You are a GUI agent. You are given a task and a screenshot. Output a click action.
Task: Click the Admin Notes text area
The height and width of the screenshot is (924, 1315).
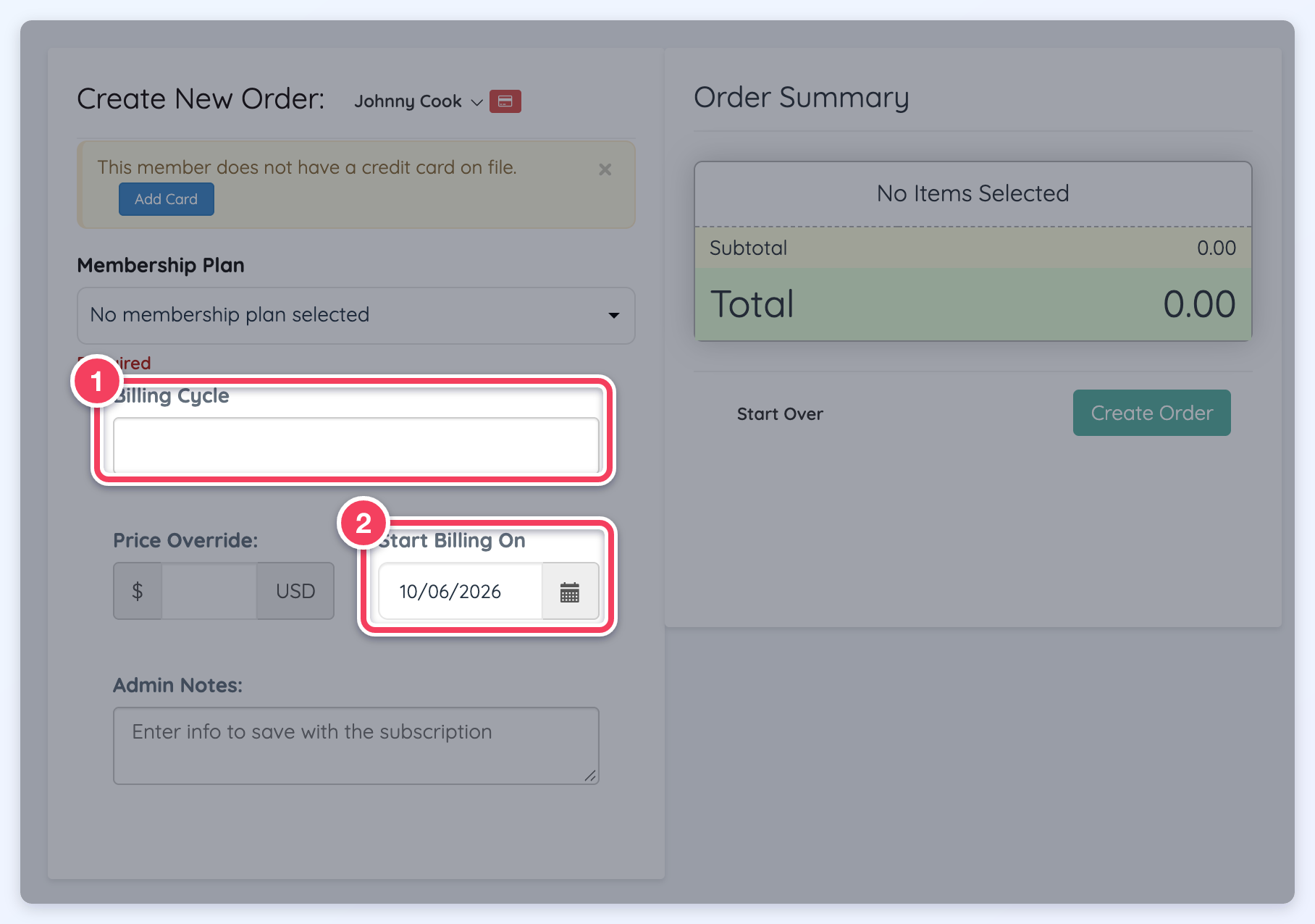(x=356, y=746)
